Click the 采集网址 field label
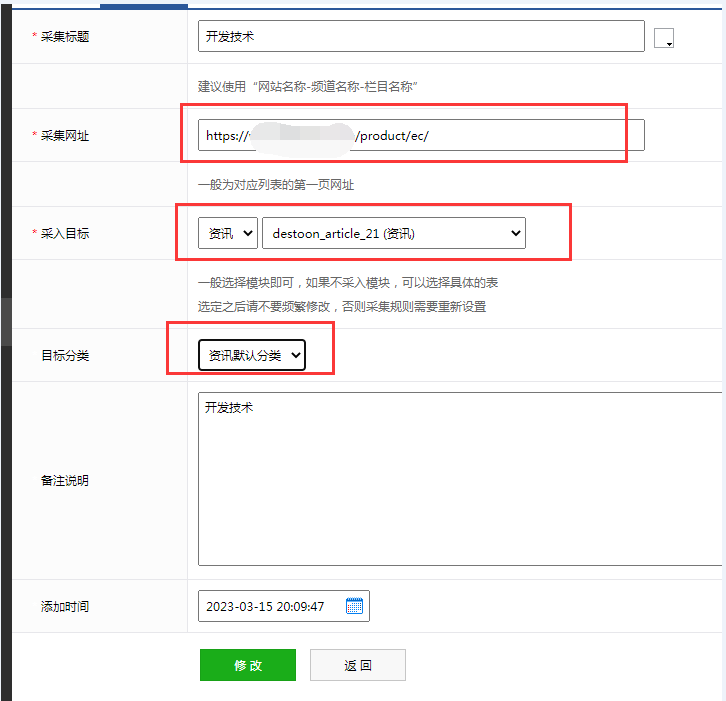This screenshot has width=726, height=701. pos(64,136)
